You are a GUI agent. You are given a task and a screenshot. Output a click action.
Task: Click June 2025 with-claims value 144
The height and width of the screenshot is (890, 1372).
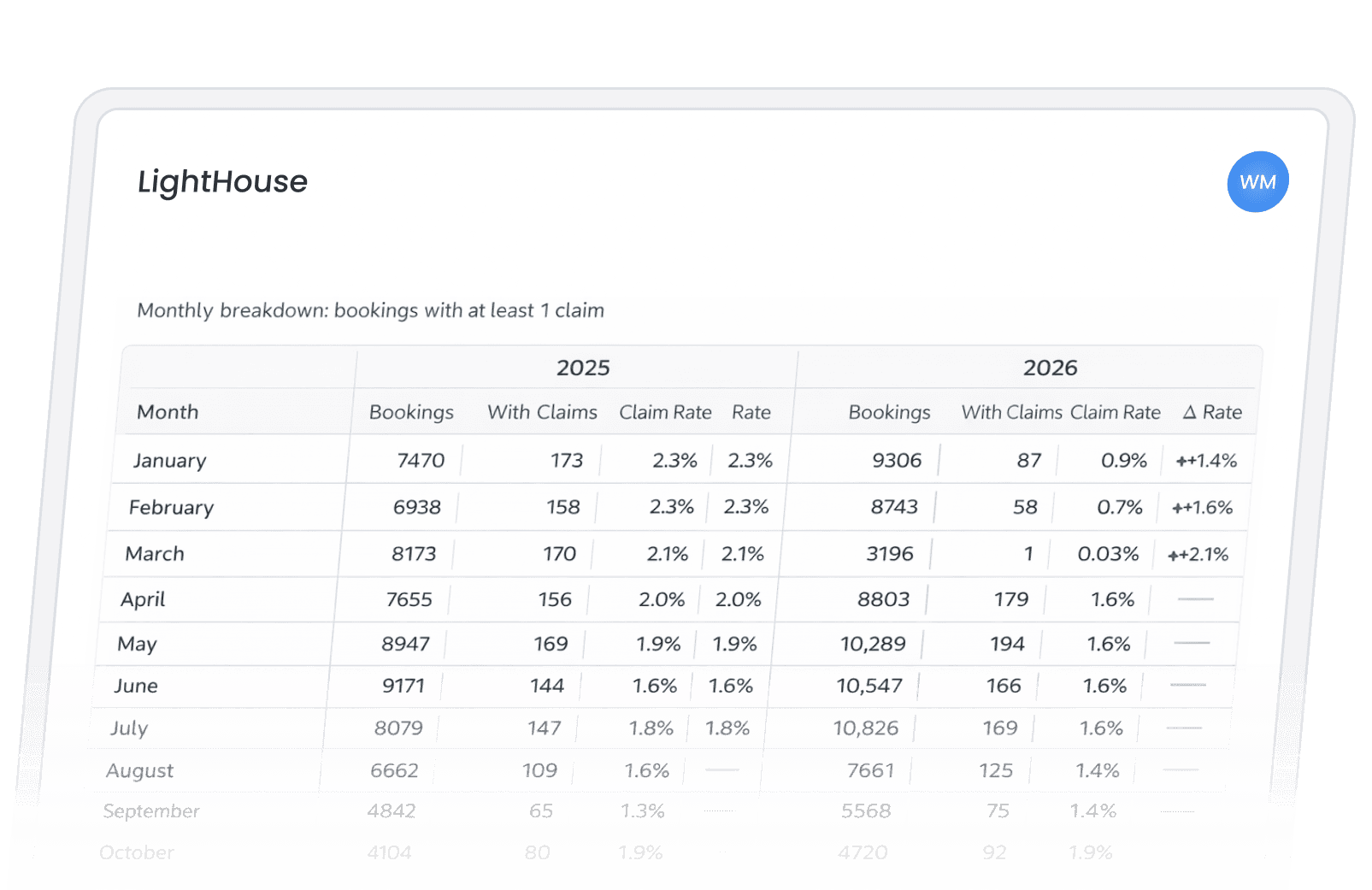tap(547, 686)
